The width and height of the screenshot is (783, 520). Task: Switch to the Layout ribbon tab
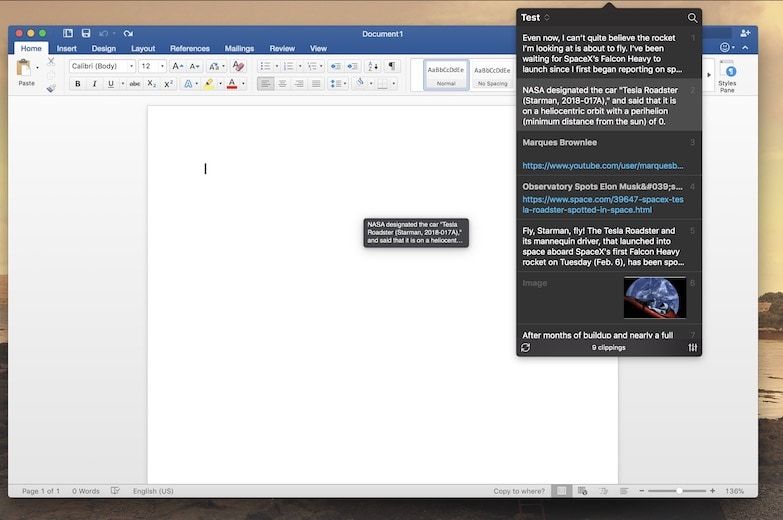click(x=143, y=48)
